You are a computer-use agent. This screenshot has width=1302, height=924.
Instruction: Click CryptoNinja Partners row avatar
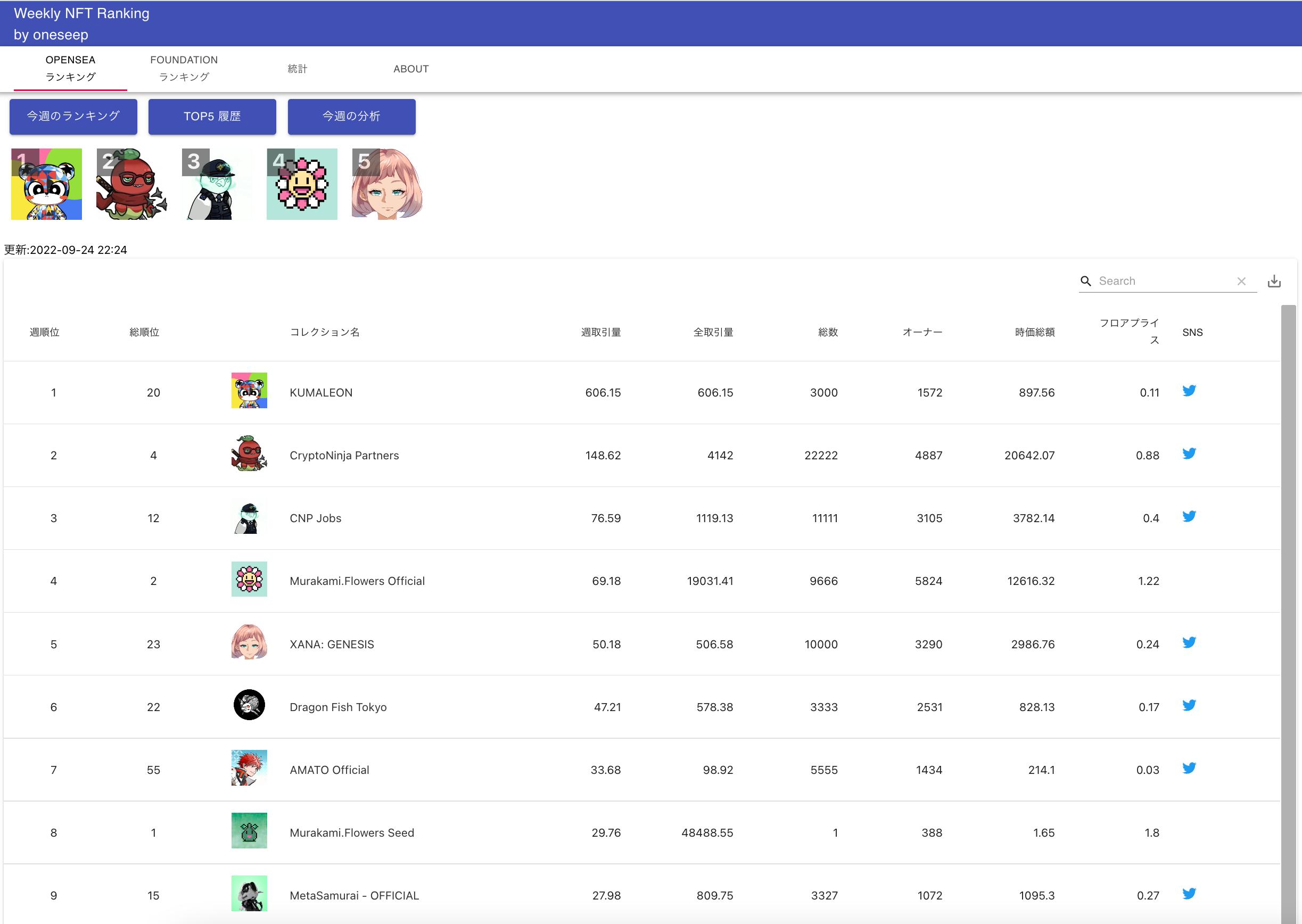pyautogui.click(x=249, y=453)
